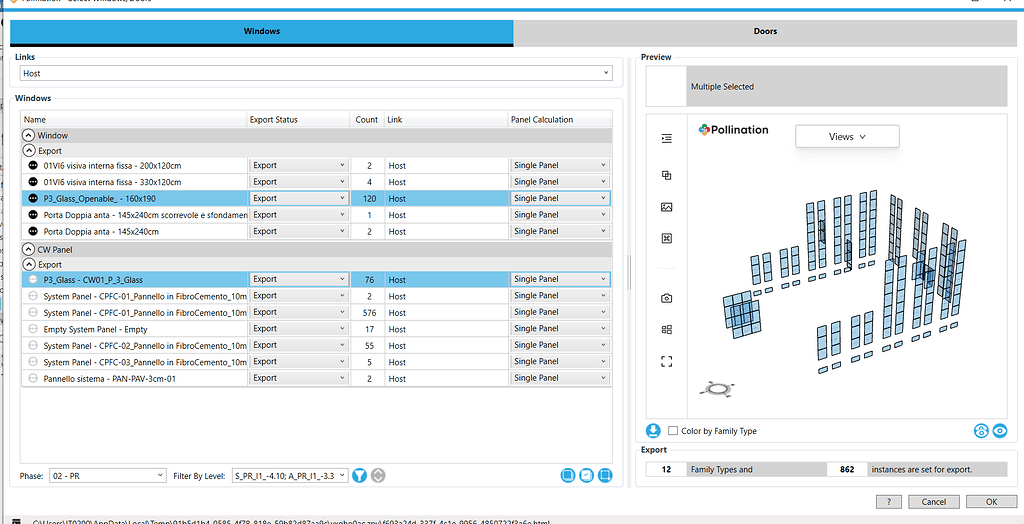Click the icon beside Porta Doppia anta - 145x240cm row
Image resolution: width=1024 pixels, height=524 pixels.
(x=33, y=231)
